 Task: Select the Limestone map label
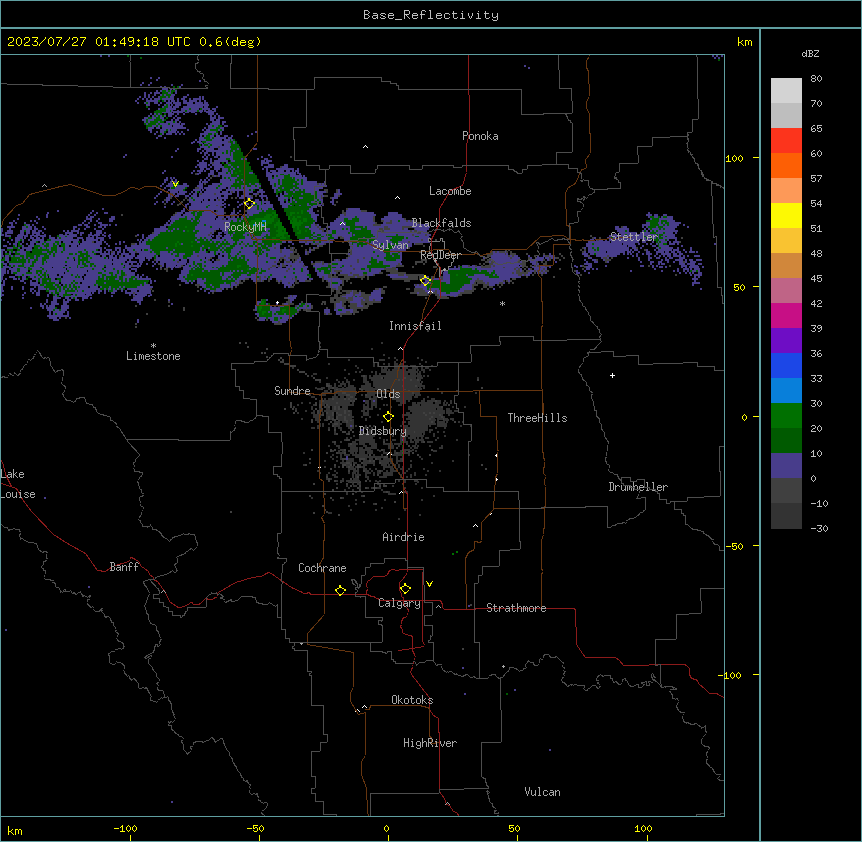(153, 356)
